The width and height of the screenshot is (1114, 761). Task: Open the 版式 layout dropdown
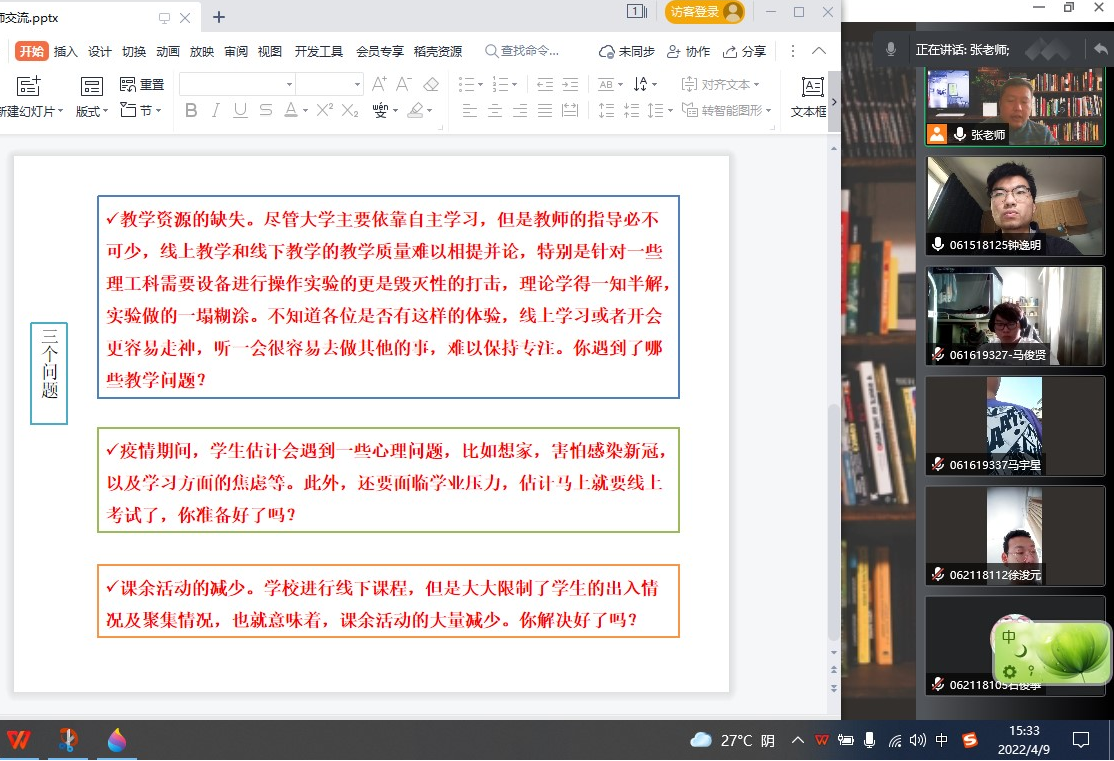point(92,111)
